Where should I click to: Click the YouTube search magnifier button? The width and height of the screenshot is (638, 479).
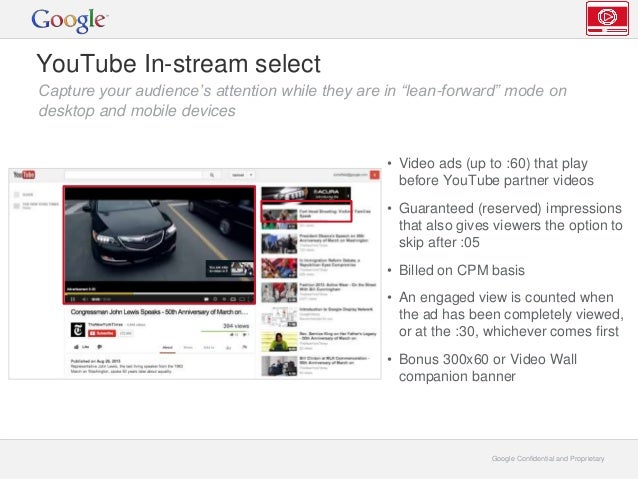[212, 175]
